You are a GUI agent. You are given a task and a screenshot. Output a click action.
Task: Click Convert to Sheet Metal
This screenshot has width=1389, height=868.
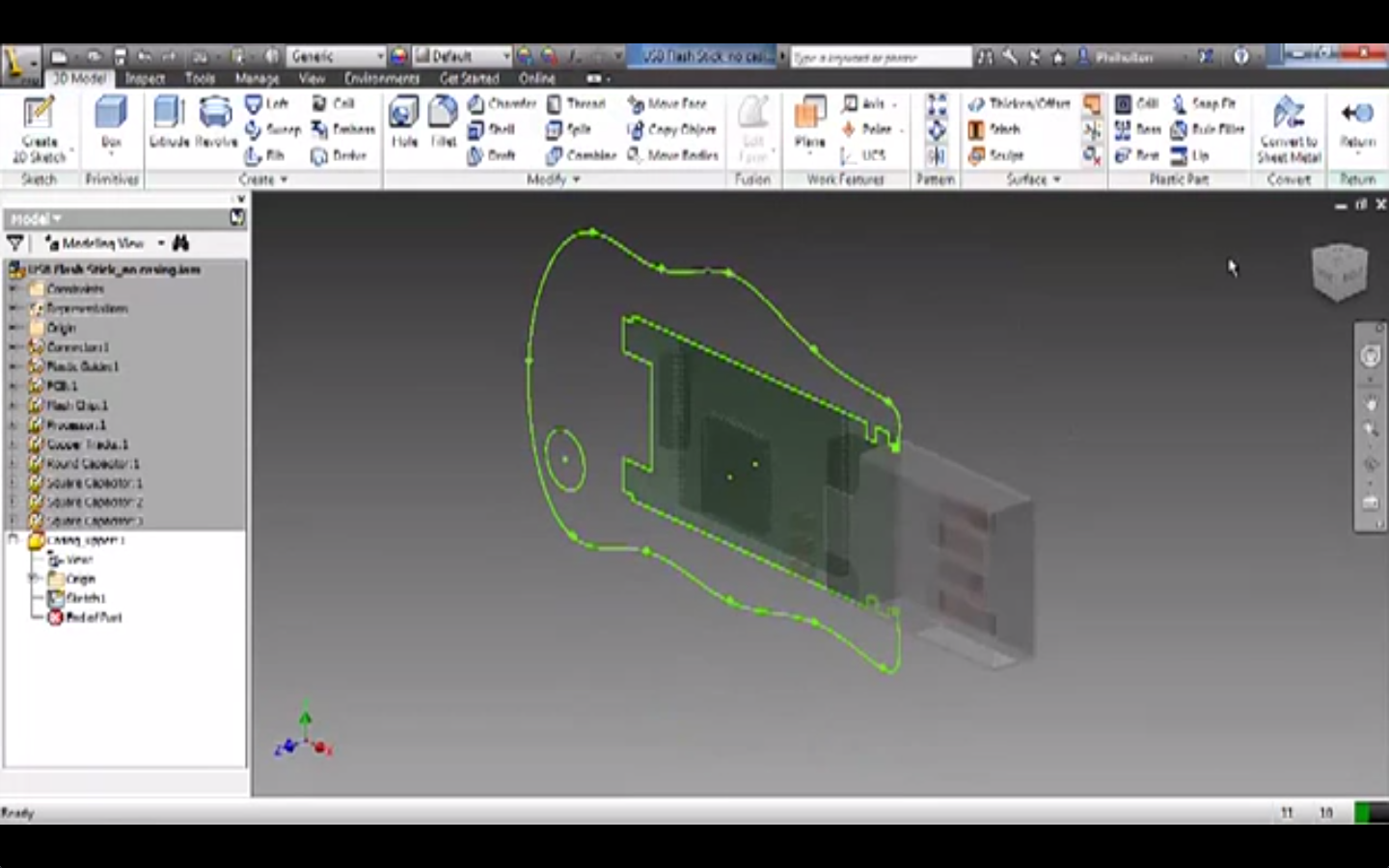tap(1288, 130)
